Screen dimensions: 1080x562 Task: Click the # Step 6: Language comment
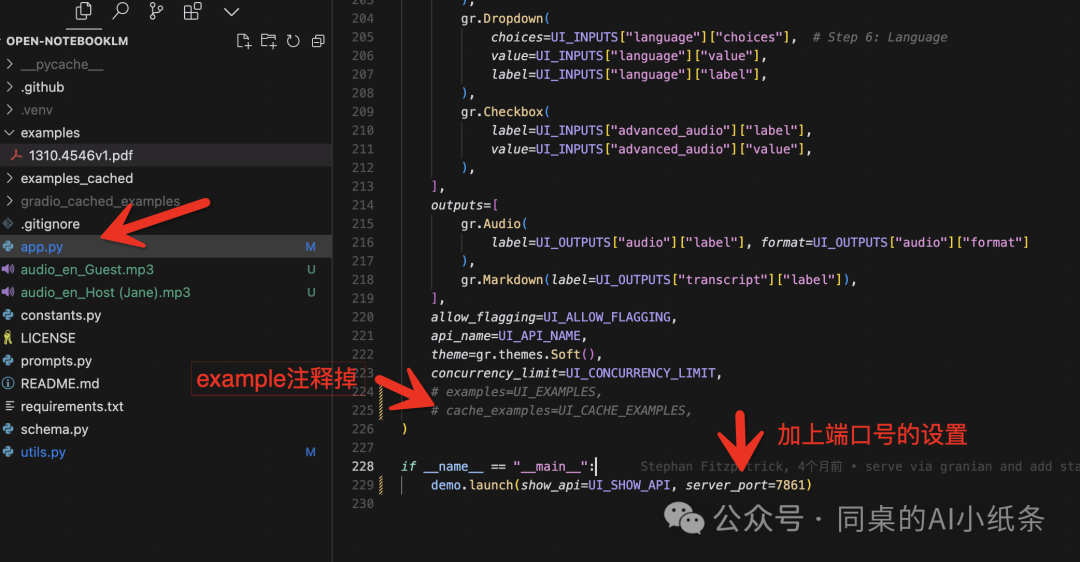coord(880,37)
